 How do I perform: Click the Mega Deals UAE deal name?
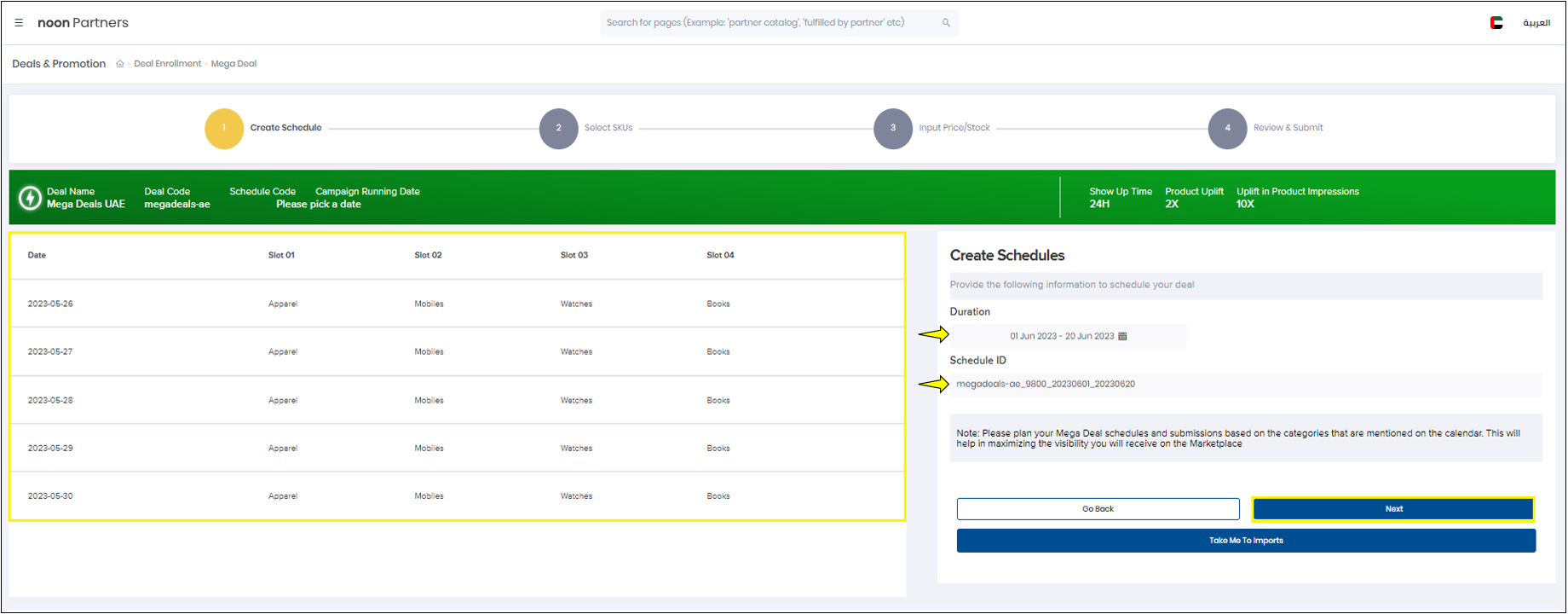click(x=86, y=205)
